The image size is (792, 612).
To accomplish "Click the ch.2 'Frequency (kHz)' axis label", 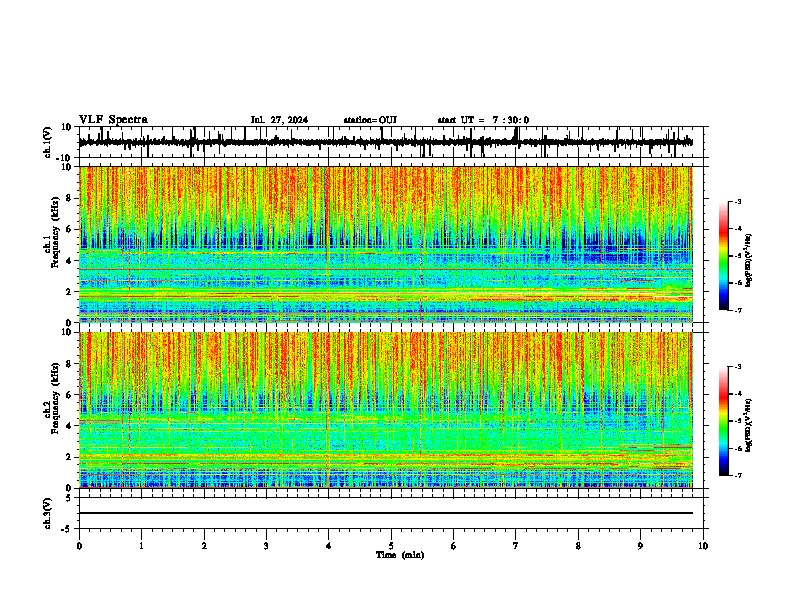I will pyautogui.click(x=56, y=398).
